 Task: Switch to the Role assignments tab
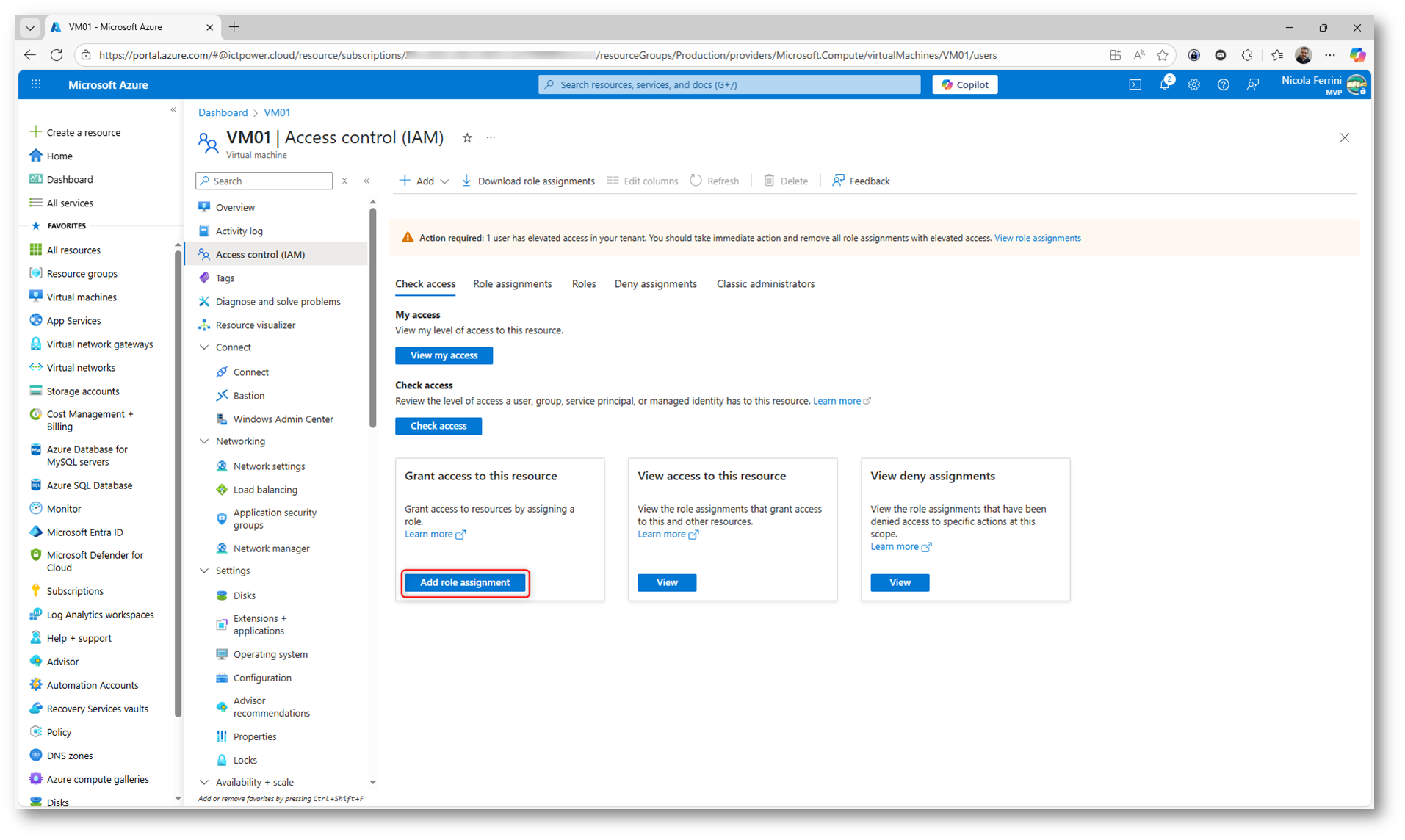[512, 284]
